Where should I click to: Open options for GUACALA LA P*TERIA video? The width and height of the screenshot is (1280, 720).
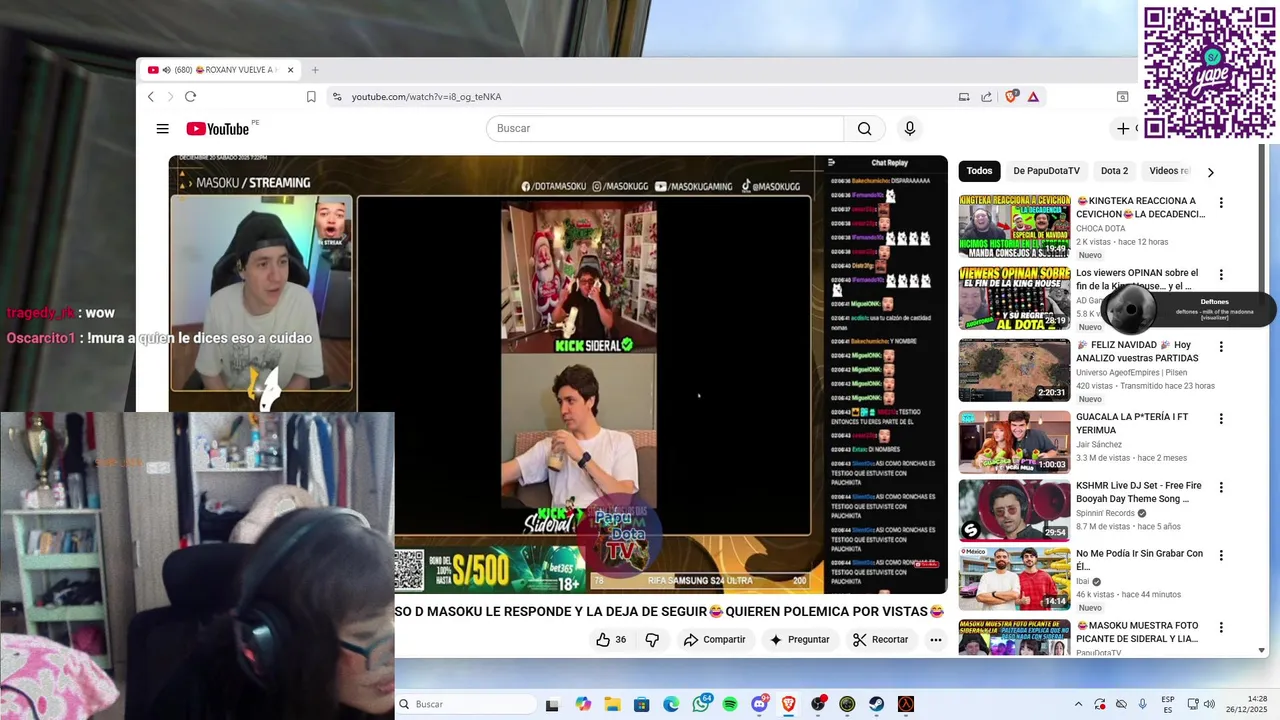tap(1220, 419)
